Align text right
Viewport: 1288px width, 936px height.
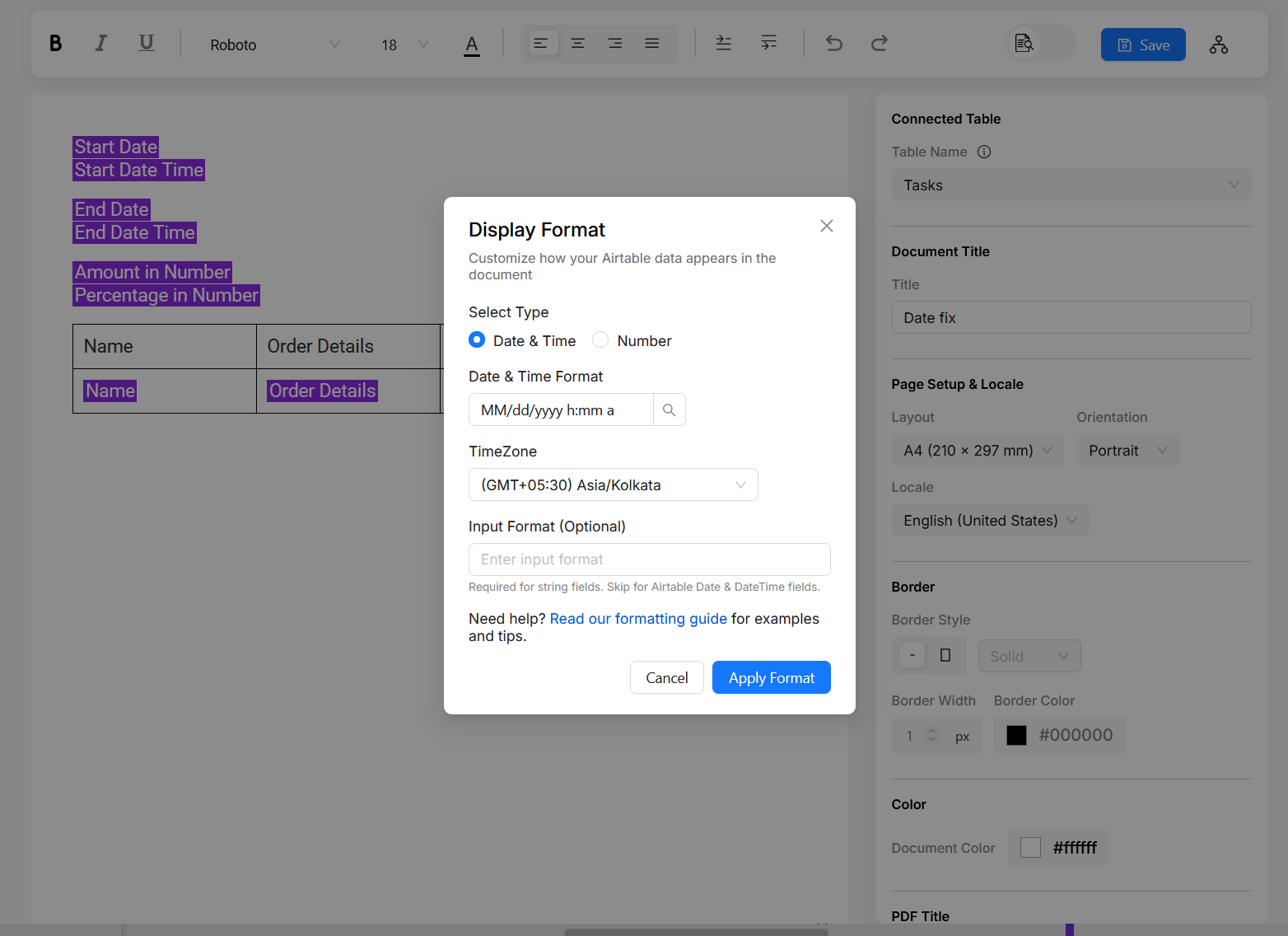(x=615, y=44)
